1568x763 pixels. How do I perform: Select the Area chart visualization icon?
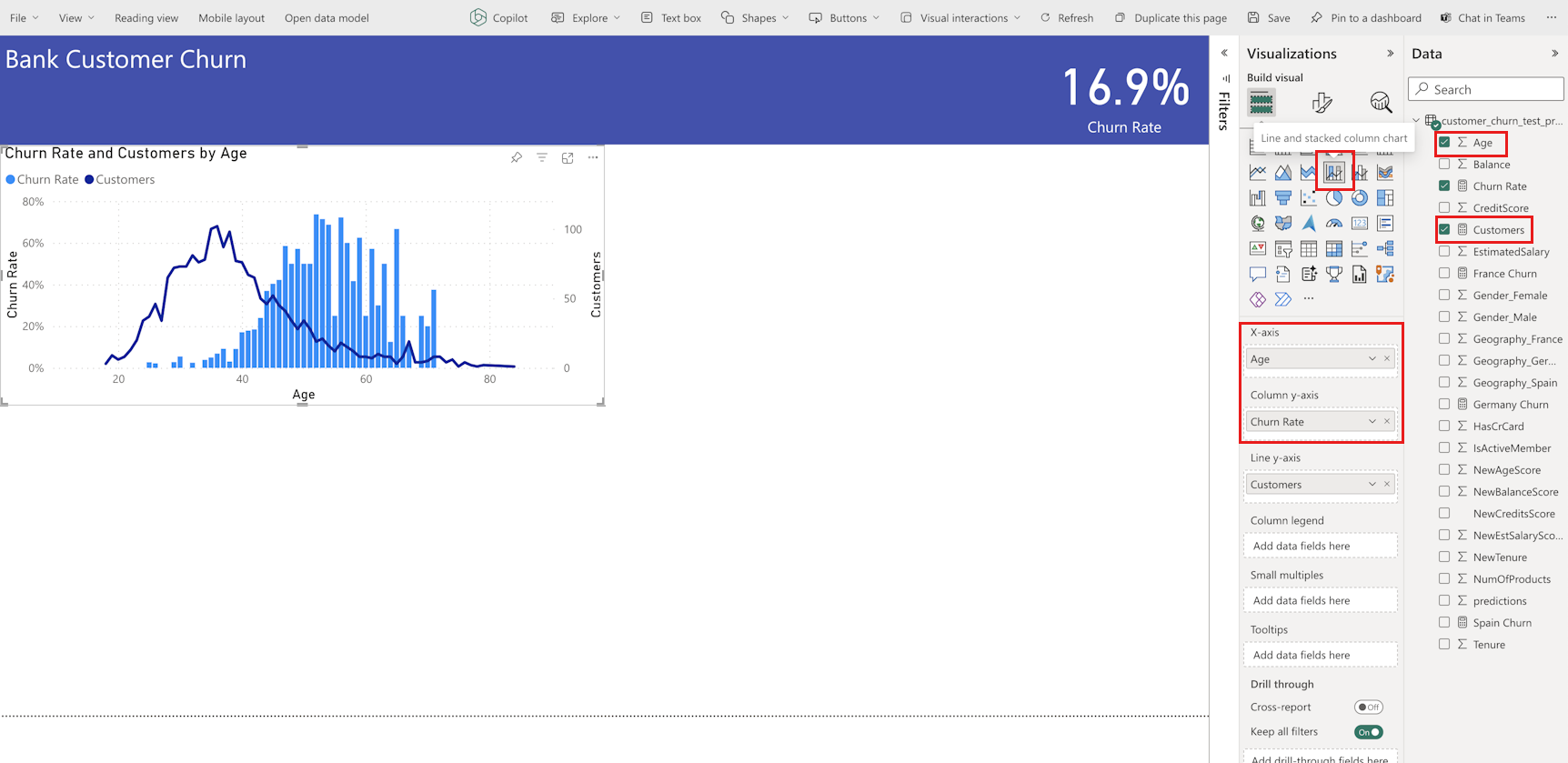[x=1283, y=172]
